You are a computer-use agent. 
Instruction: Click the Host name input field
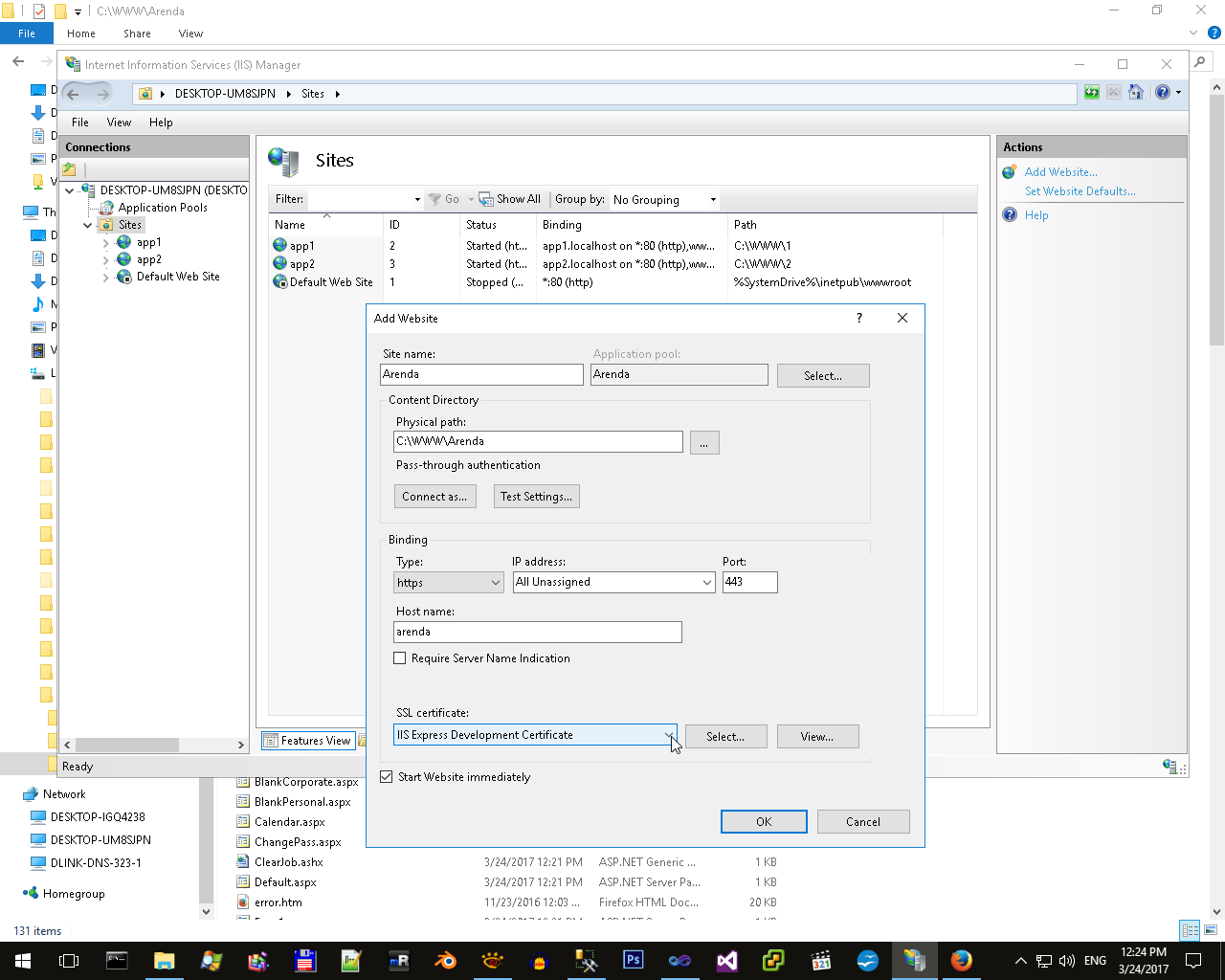[538, 632]
